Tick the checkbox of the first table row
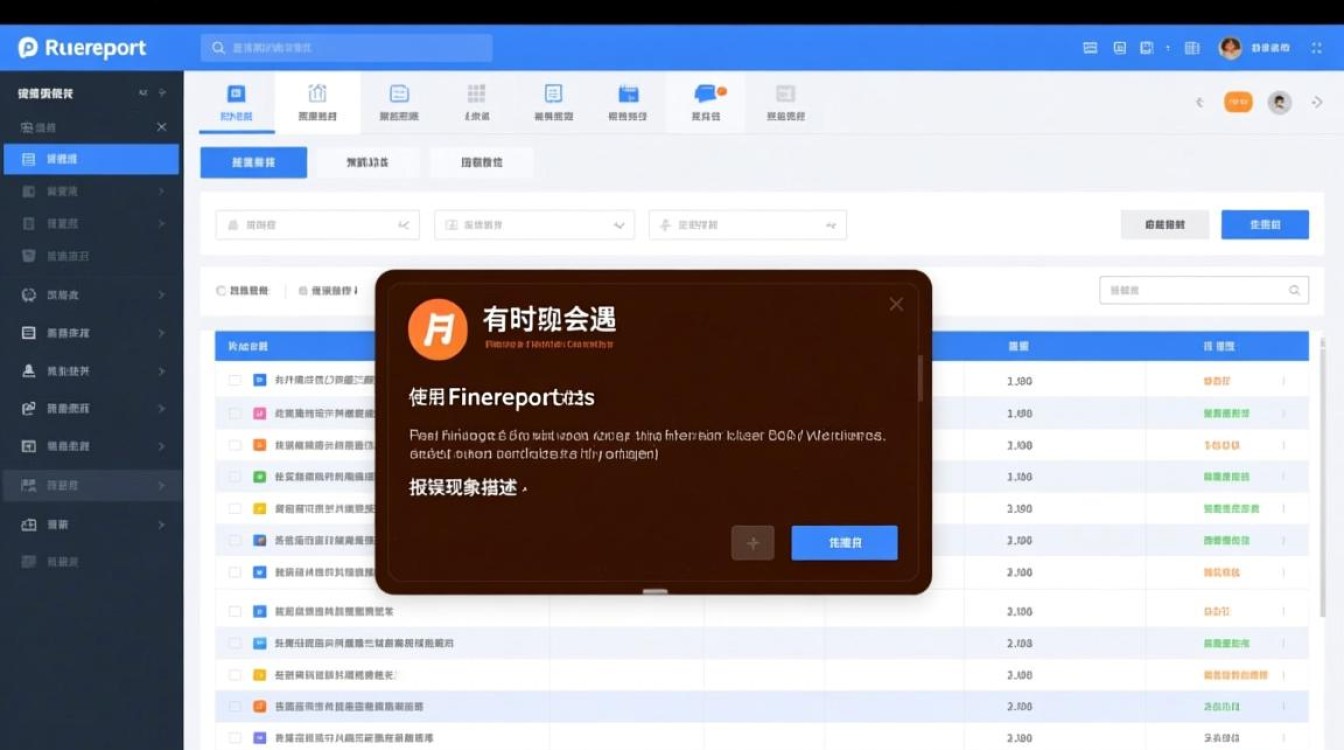 pos(235,381)
